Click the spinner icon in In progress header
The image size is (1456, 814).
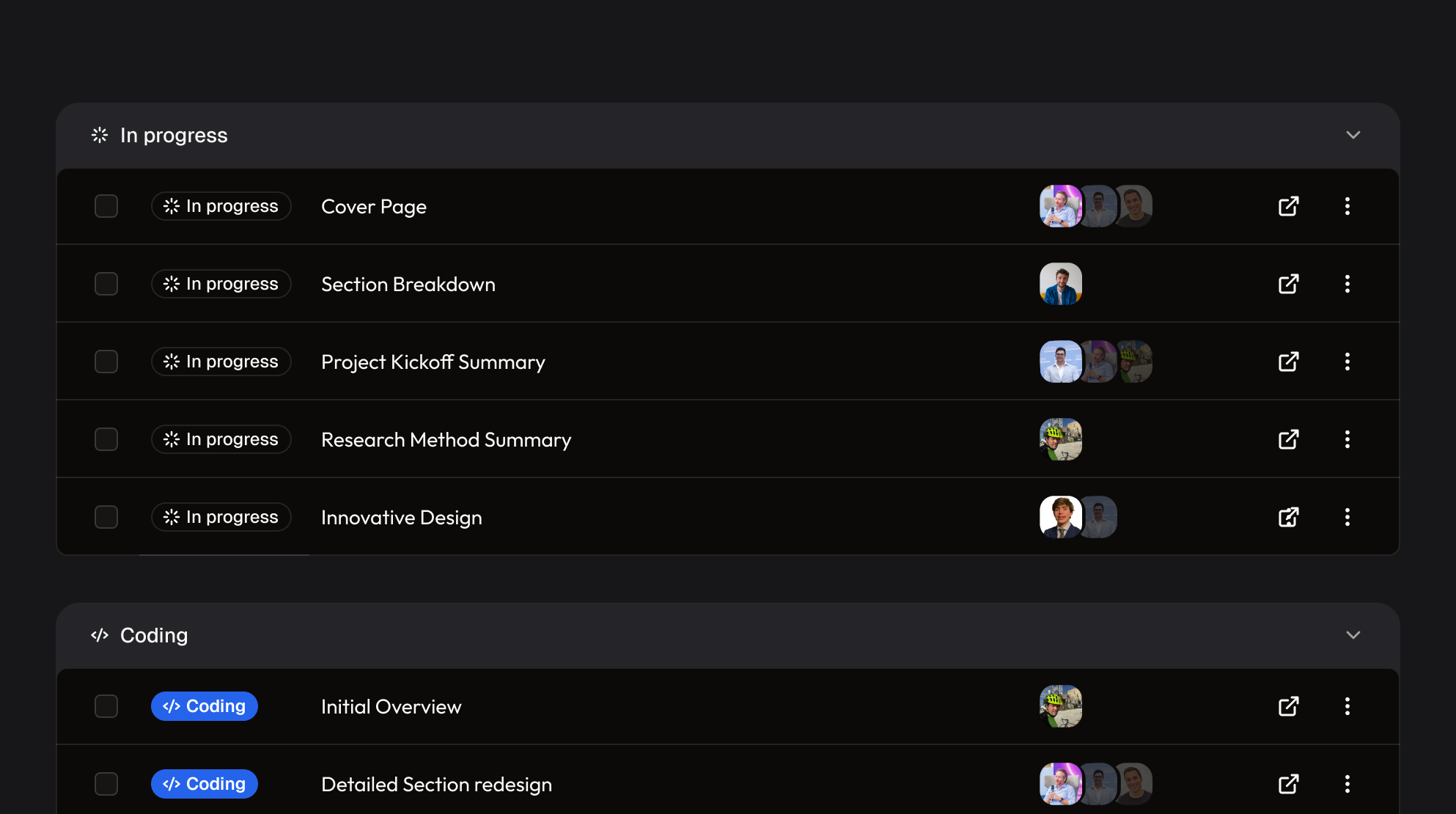pos(99,135)
